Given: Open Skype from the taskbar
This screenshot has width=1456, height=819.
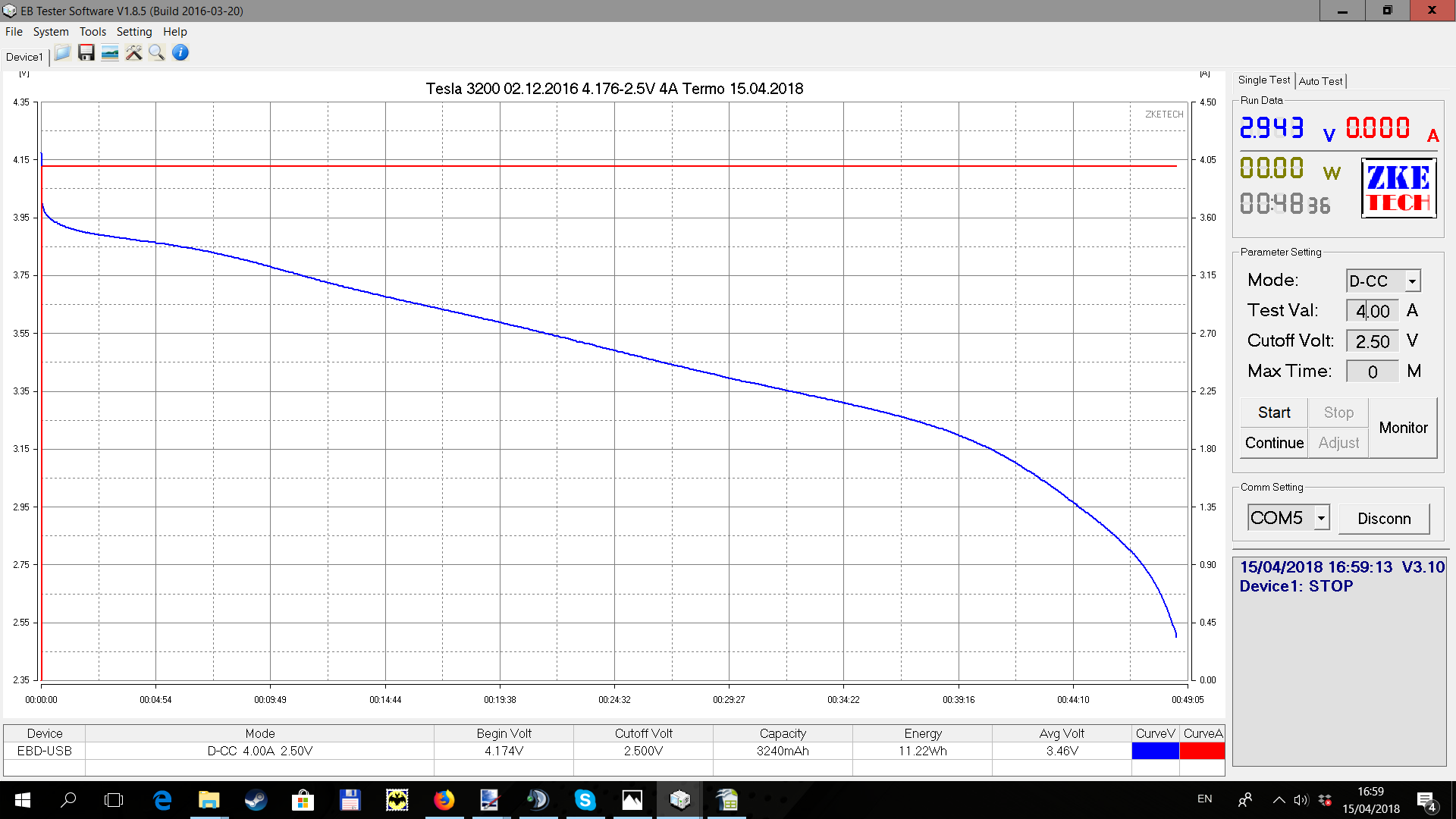Looking at the screenshot, I should [585, 799].
